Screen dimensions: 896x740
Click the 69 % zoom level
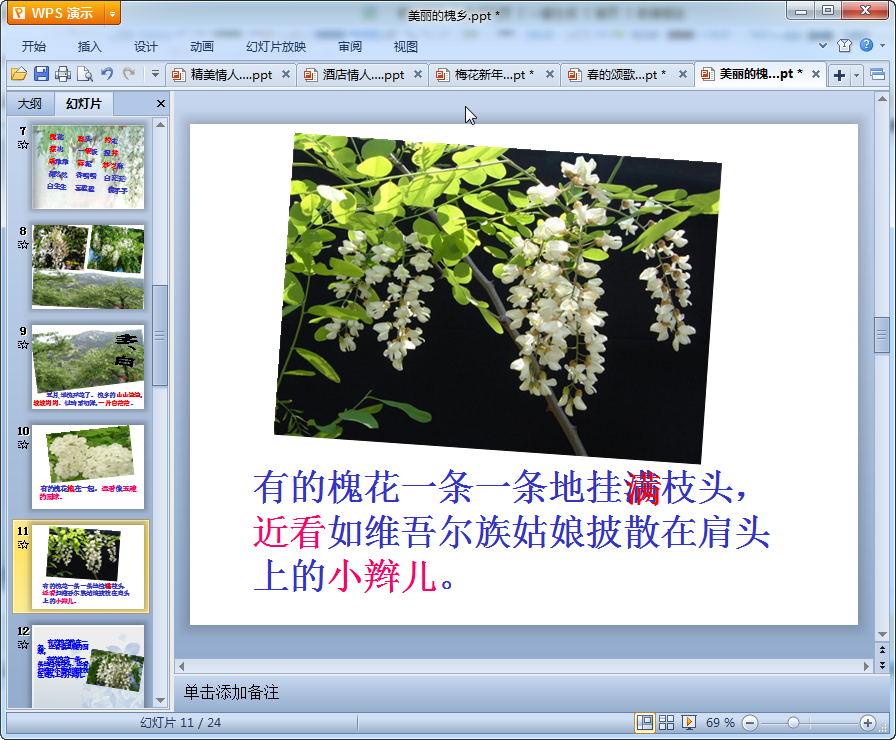(720, 722)
